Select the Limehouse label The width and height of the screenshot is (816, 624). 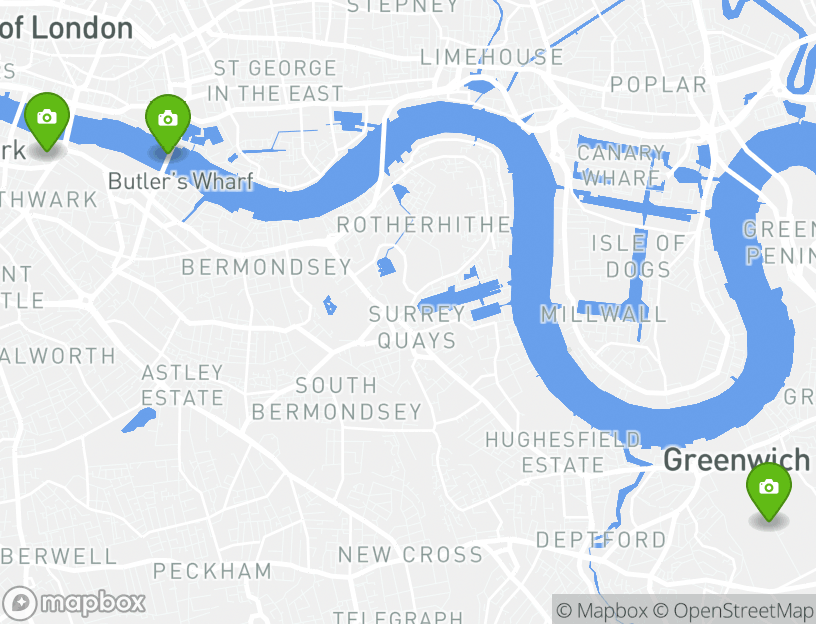[x=492, y=57]
